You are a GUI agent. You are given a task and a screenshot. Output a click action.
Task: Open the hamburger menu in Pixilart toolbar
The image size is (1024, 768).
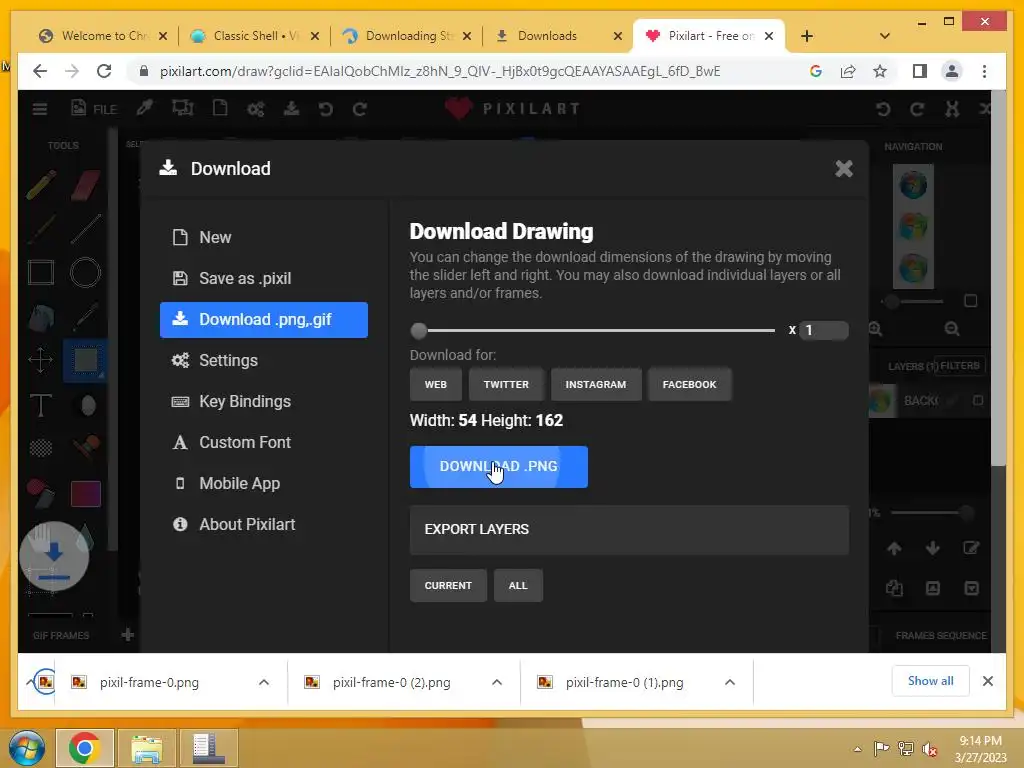[x=40, y=108]
